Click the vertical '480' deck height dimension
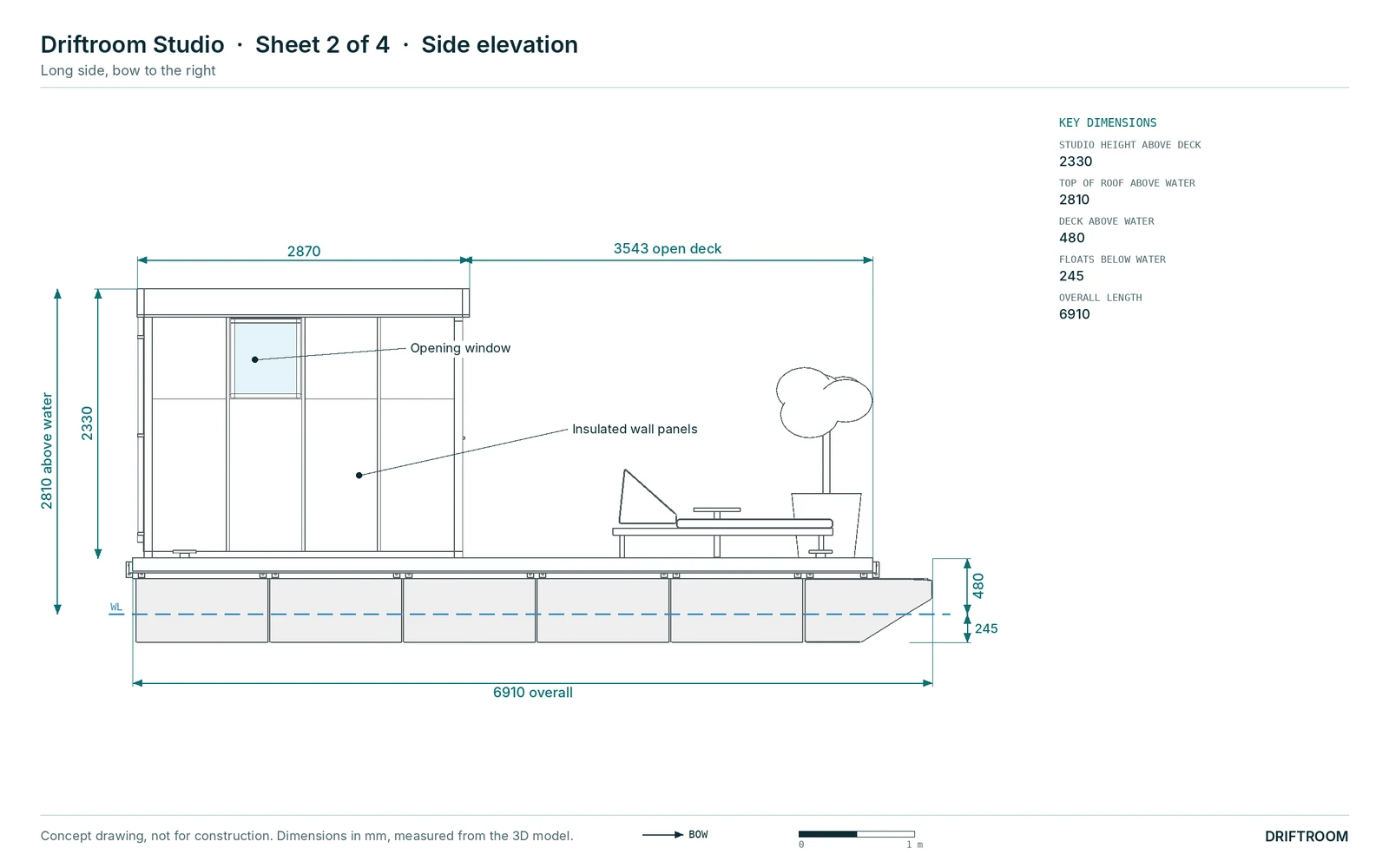This screenshot has width=1389, height=868. [978, 586]
